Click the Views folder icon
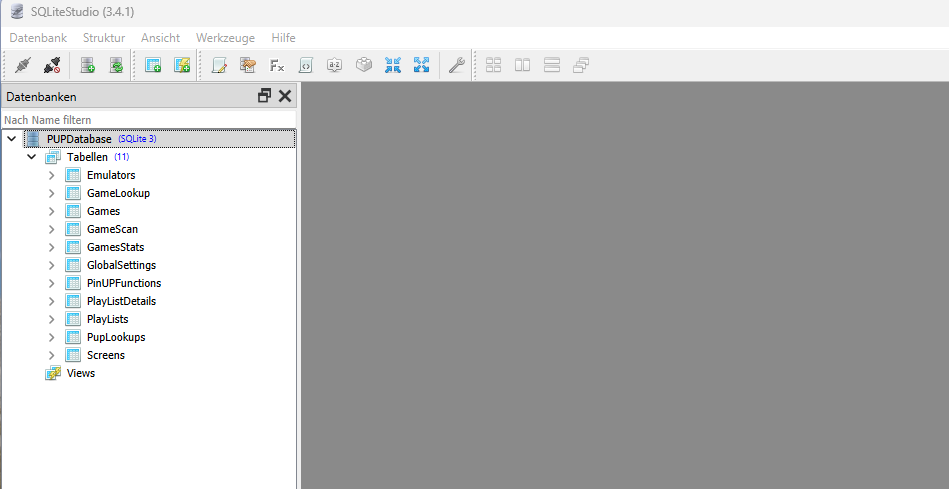The height and width of the screenshot is (489, 949). pos(53,373)
